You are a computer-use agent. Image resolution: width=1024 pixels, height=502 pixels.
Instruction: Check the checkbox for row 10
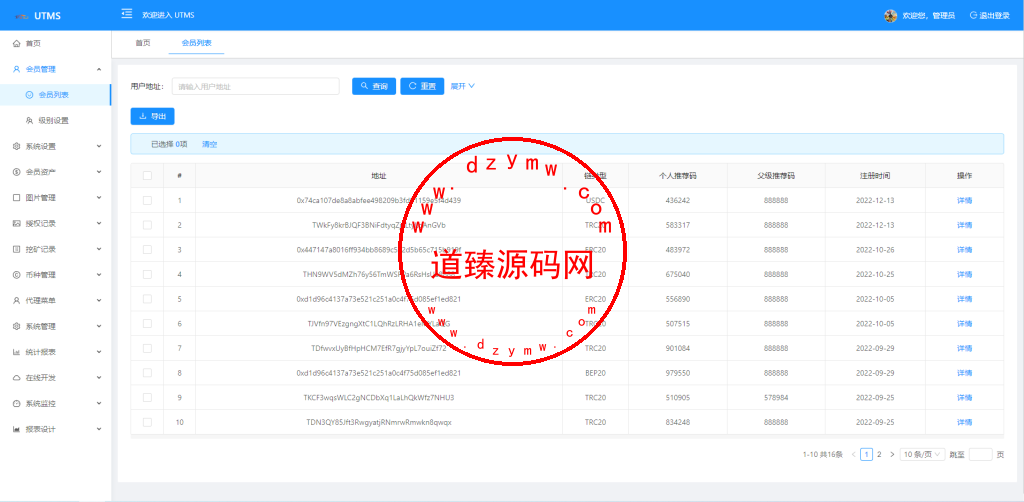[x=148, y=422]
